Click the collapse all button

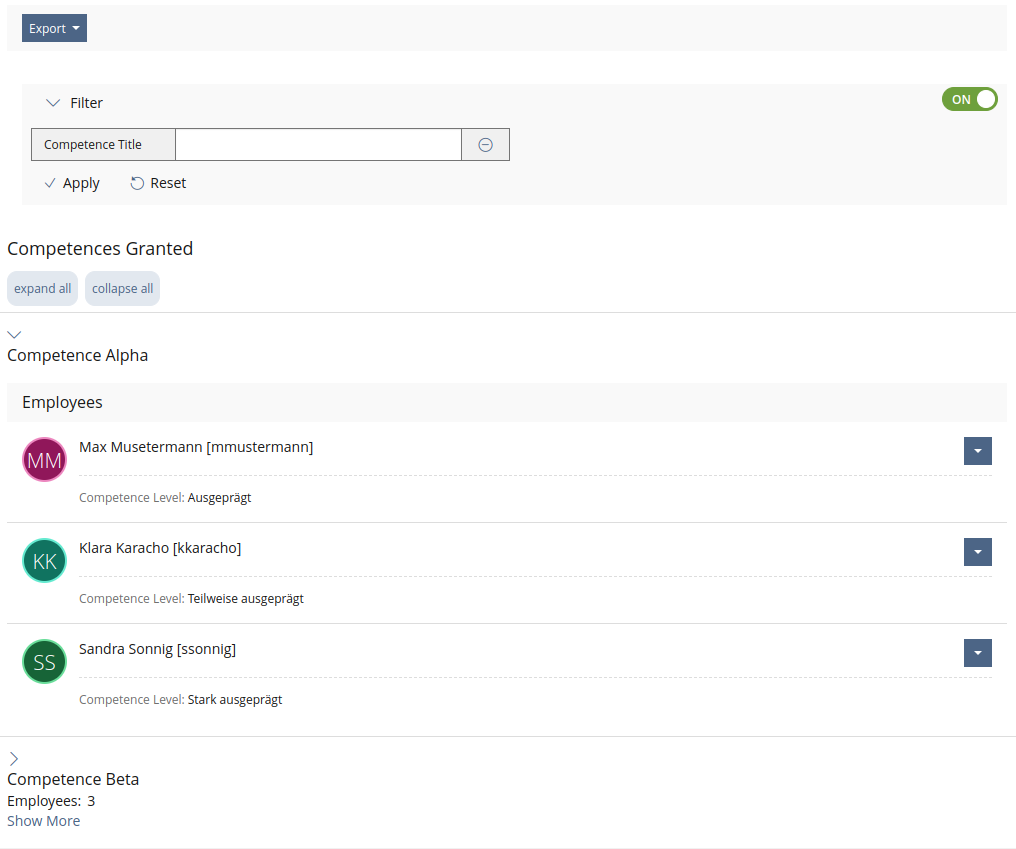(x=123, y=289)
